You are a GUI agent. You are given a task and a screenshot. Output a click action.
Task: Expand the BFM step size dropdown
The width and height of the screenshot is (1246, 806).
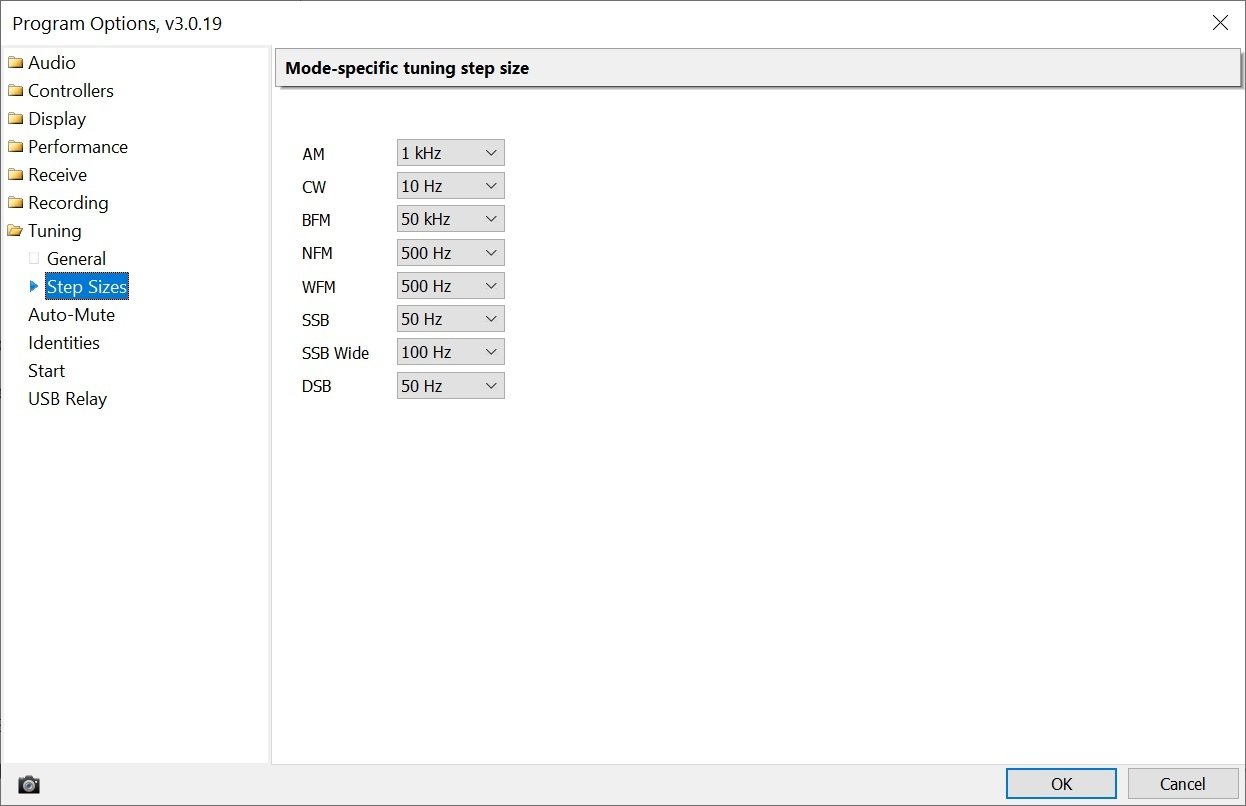[x=450, y=219]
